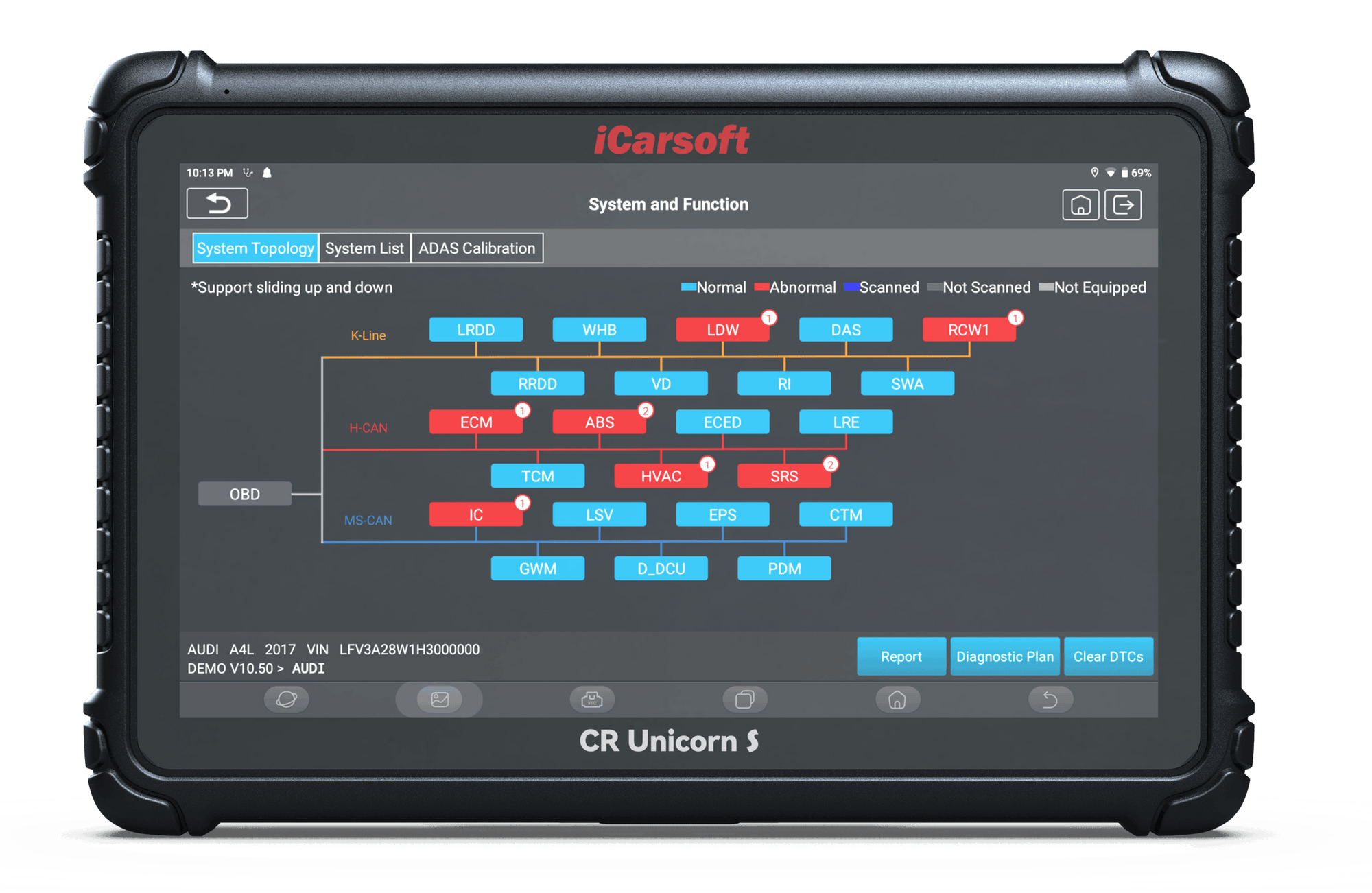Open the RI module
Viewport: 1372px width, 893px height.
tap(784, 384)
